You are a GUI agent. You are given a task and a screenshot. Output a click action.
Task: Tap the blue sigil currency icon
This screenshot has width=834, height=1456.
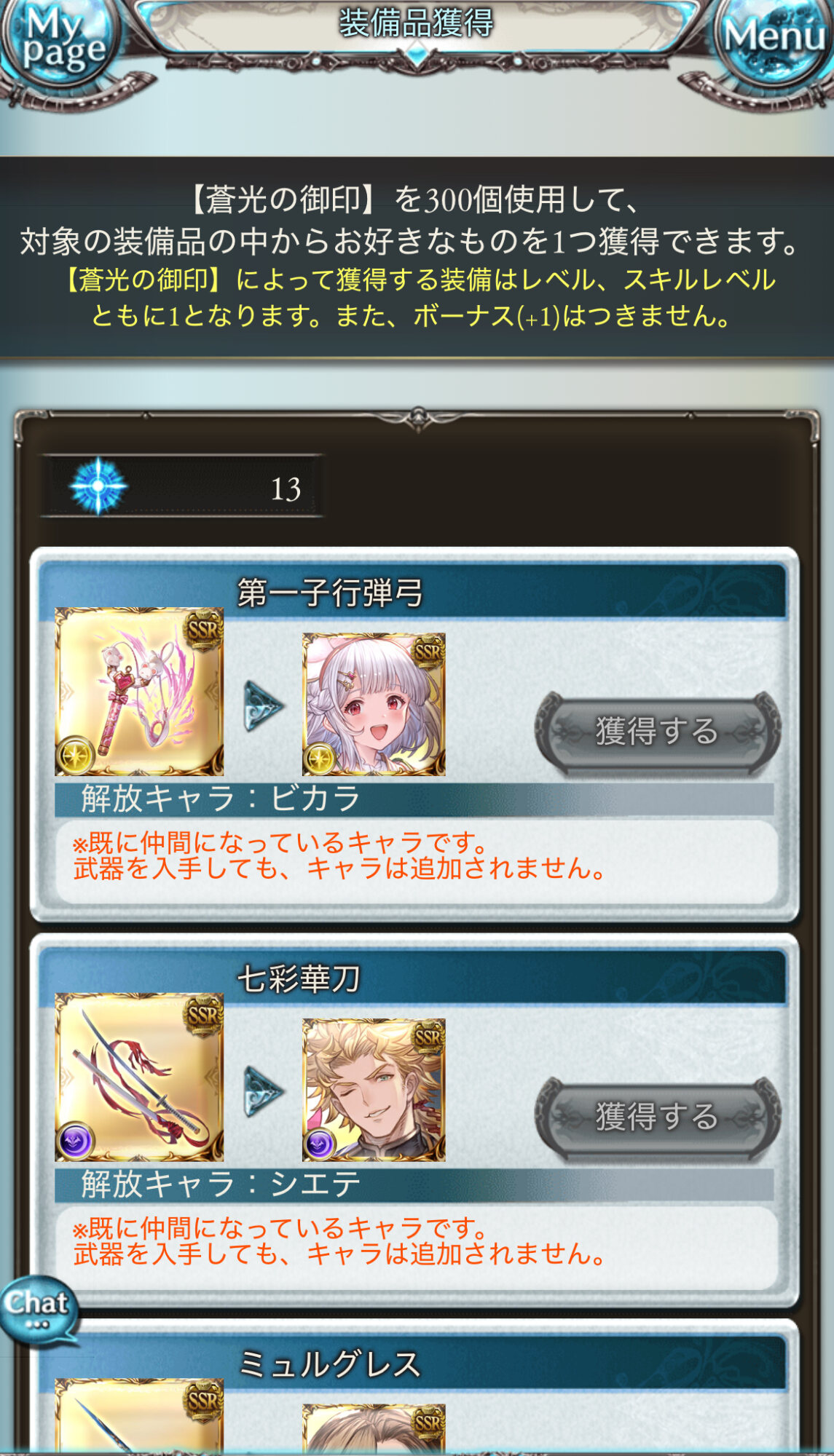click(x=98, y=486)
